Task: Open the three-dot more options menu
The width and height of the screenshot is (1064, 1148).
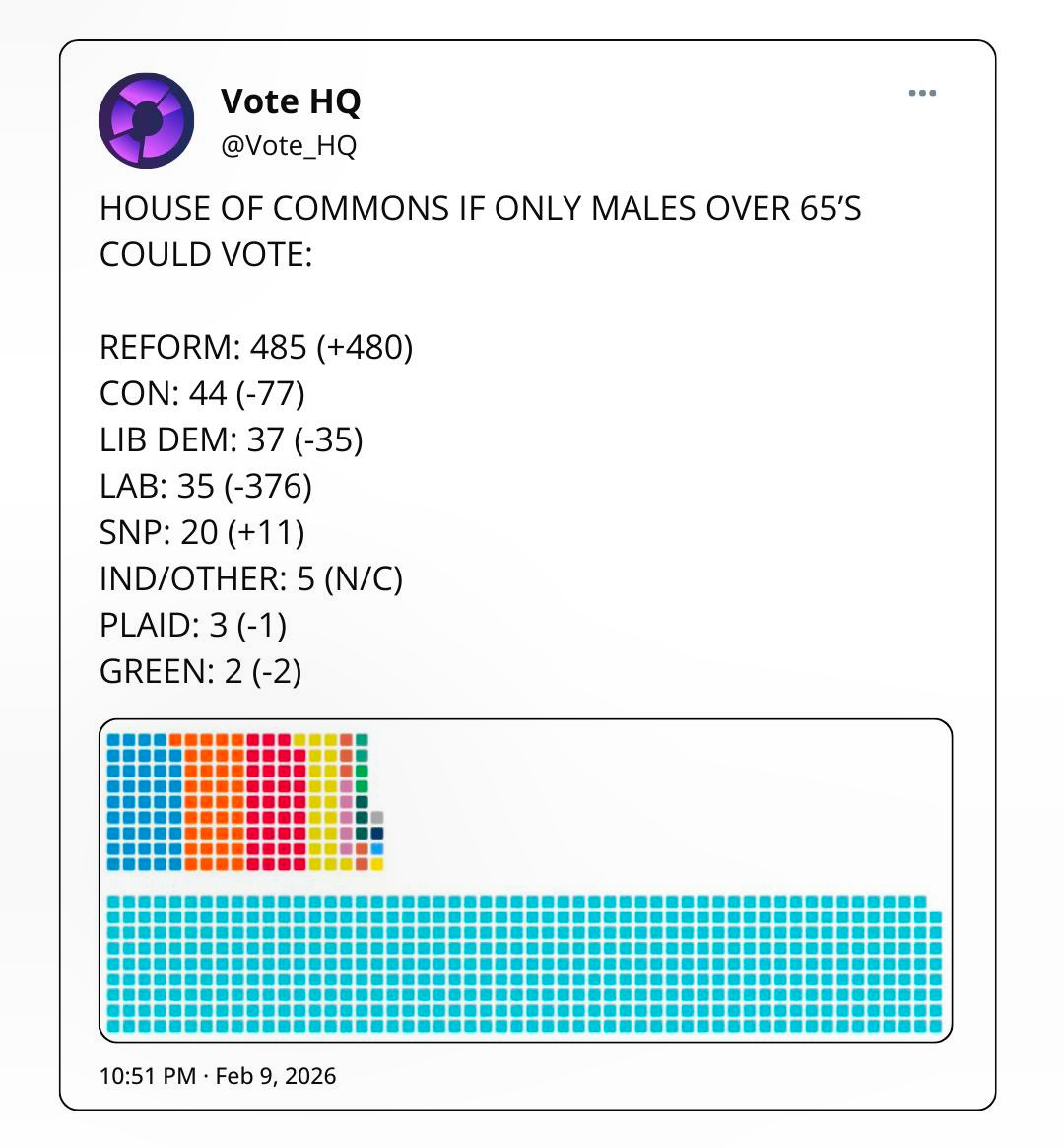Action: click(x=922, y=94)
